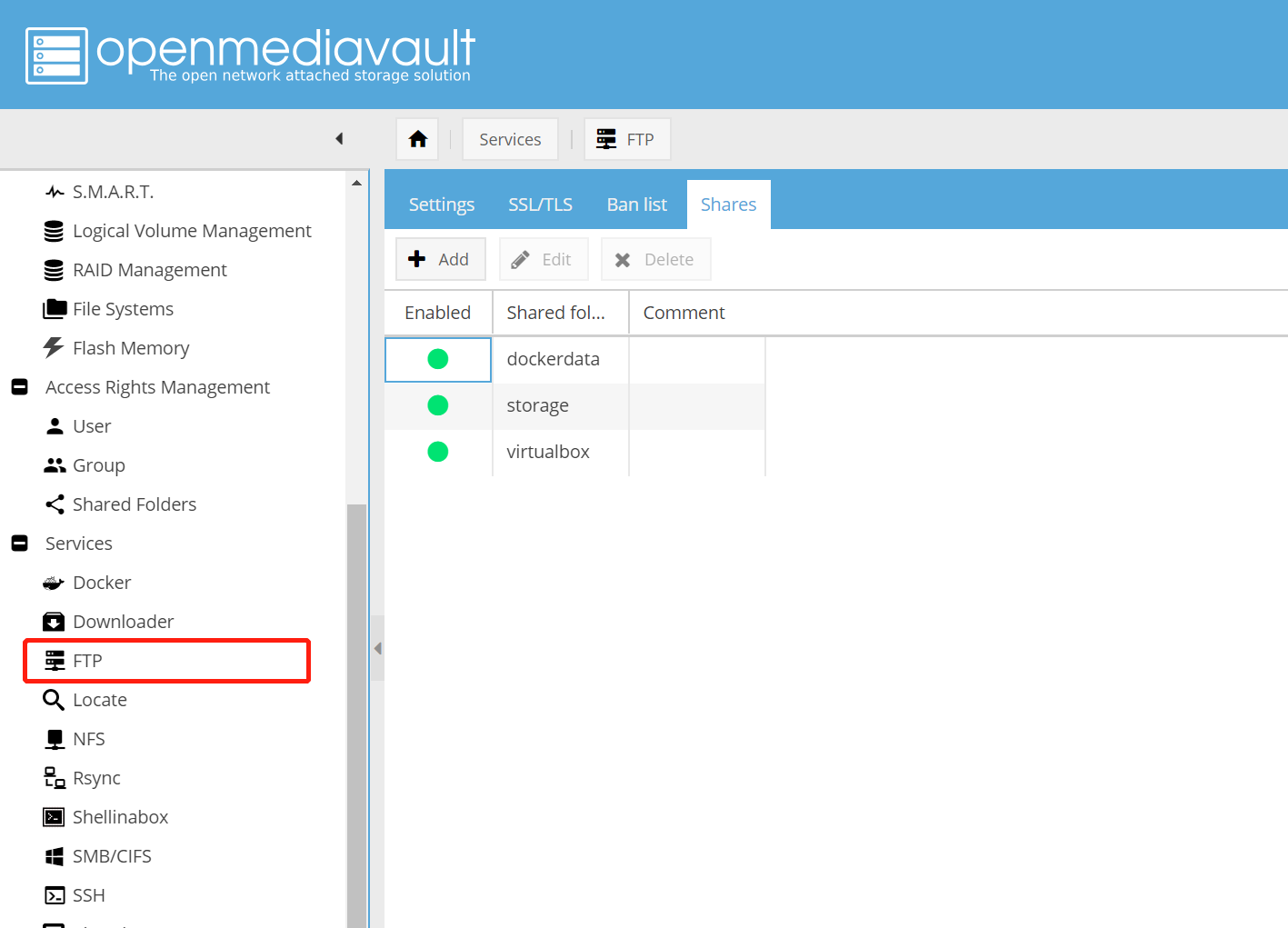The image size is (1288, 928).
Task: Sort by Shared folder column header
Action: pyautogui.click(x=560, y=313)
